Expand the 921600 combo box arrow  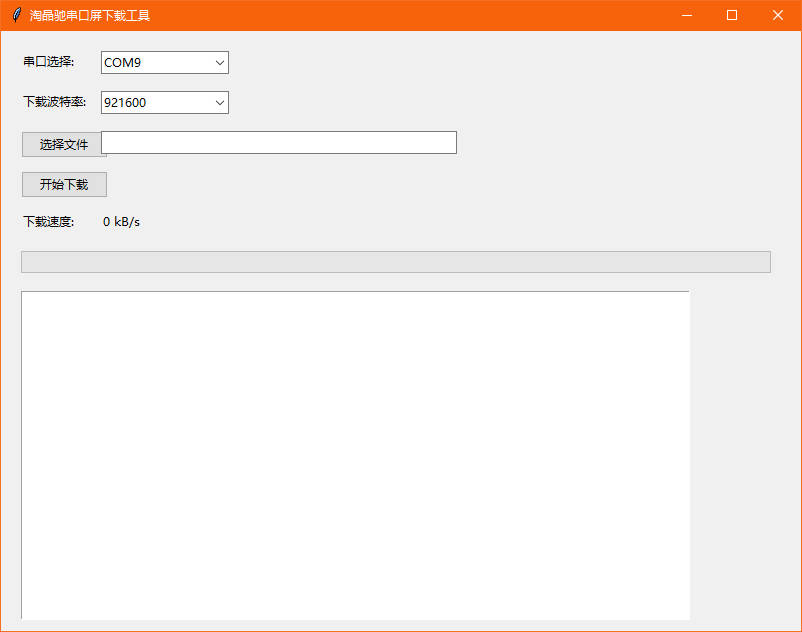tap(219, 102)
